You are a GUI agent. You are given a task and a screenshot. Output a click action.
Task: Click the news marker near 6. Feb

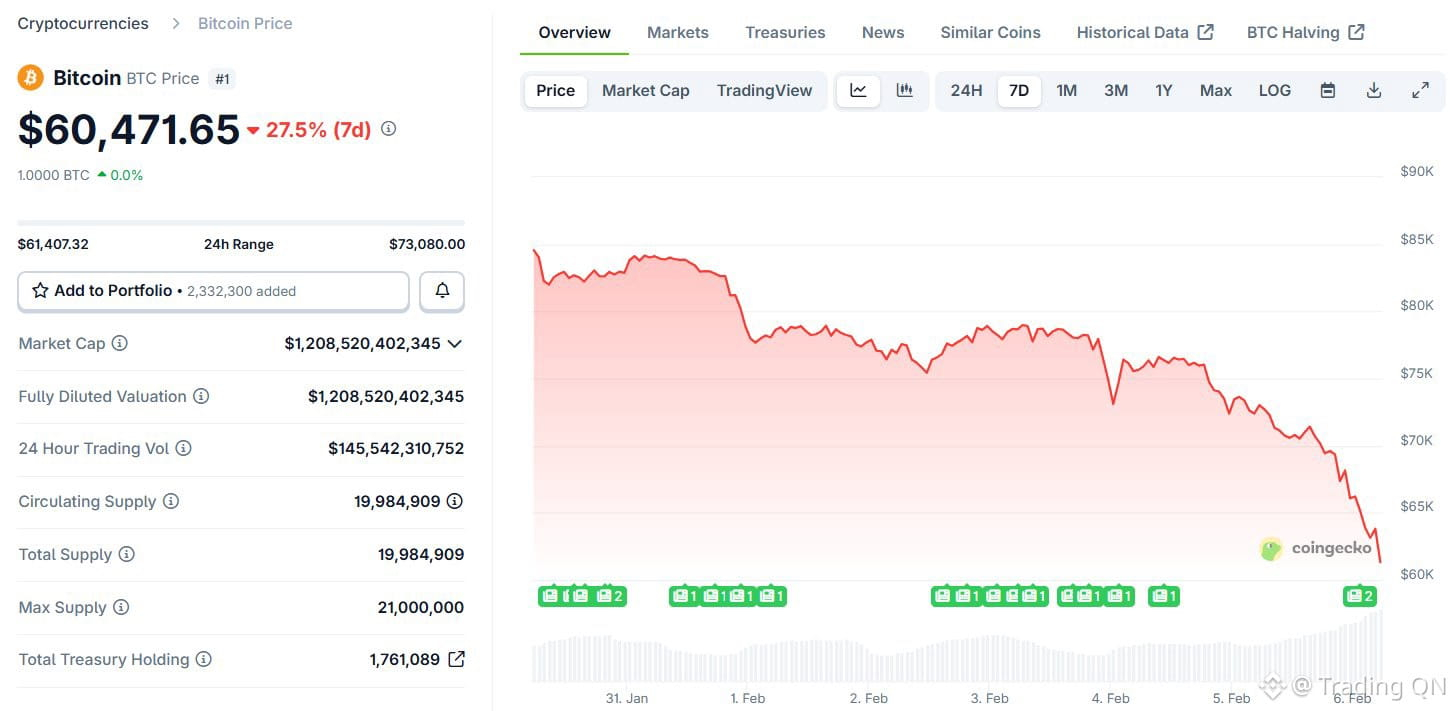point(1360,596)
